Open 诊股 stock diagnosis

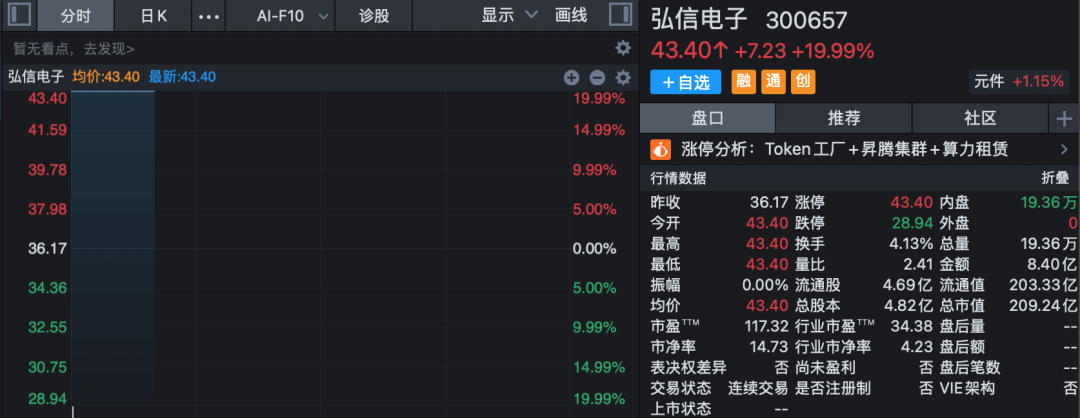coord(374,15)
